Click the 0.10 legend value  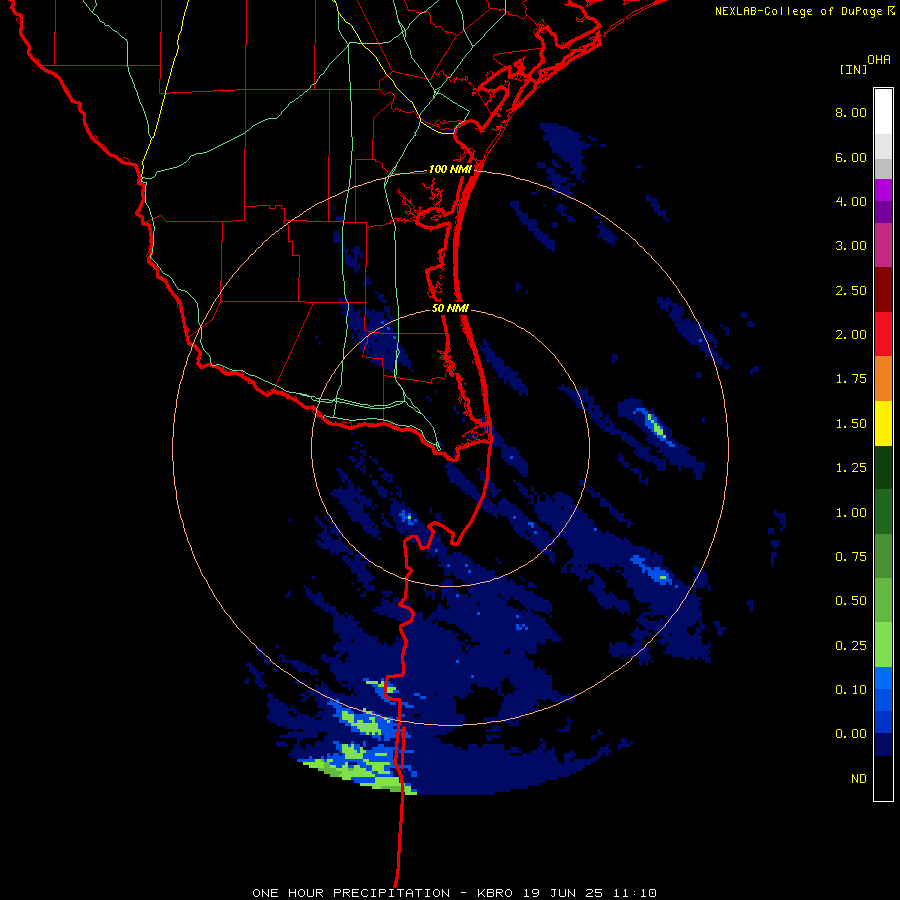click(x=851, y=690)
